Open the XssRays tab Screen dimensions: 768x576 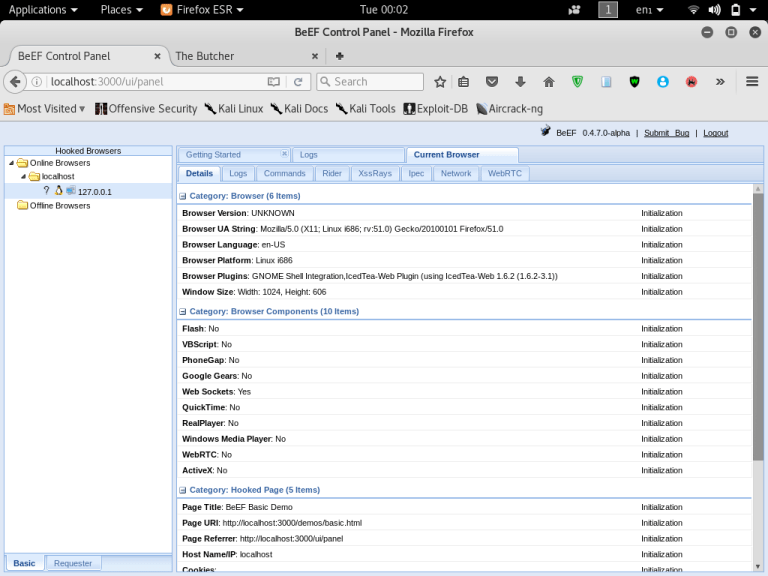point(375,173)
